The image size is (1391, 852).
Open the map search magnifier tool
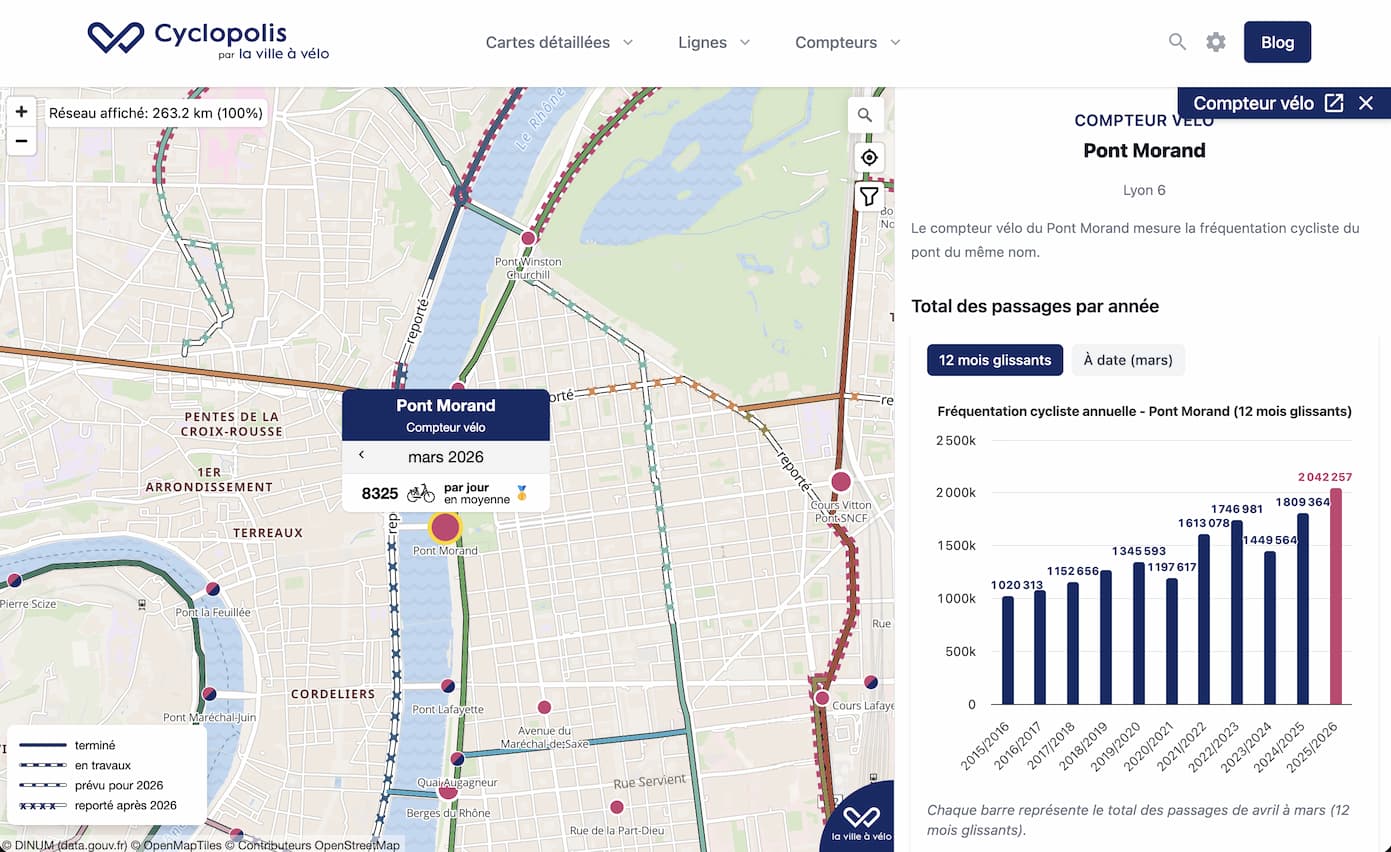click(864, 115)
